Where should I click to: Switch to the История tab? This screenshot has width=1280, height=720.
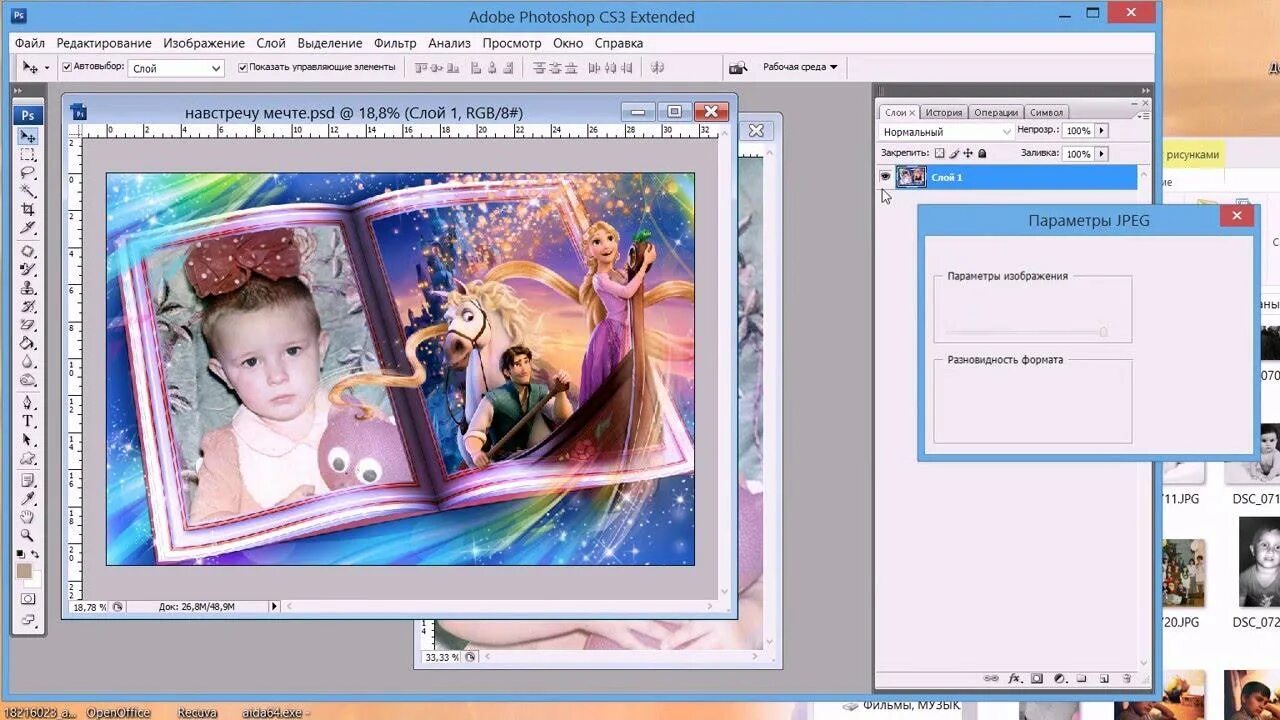click(943, 112)
